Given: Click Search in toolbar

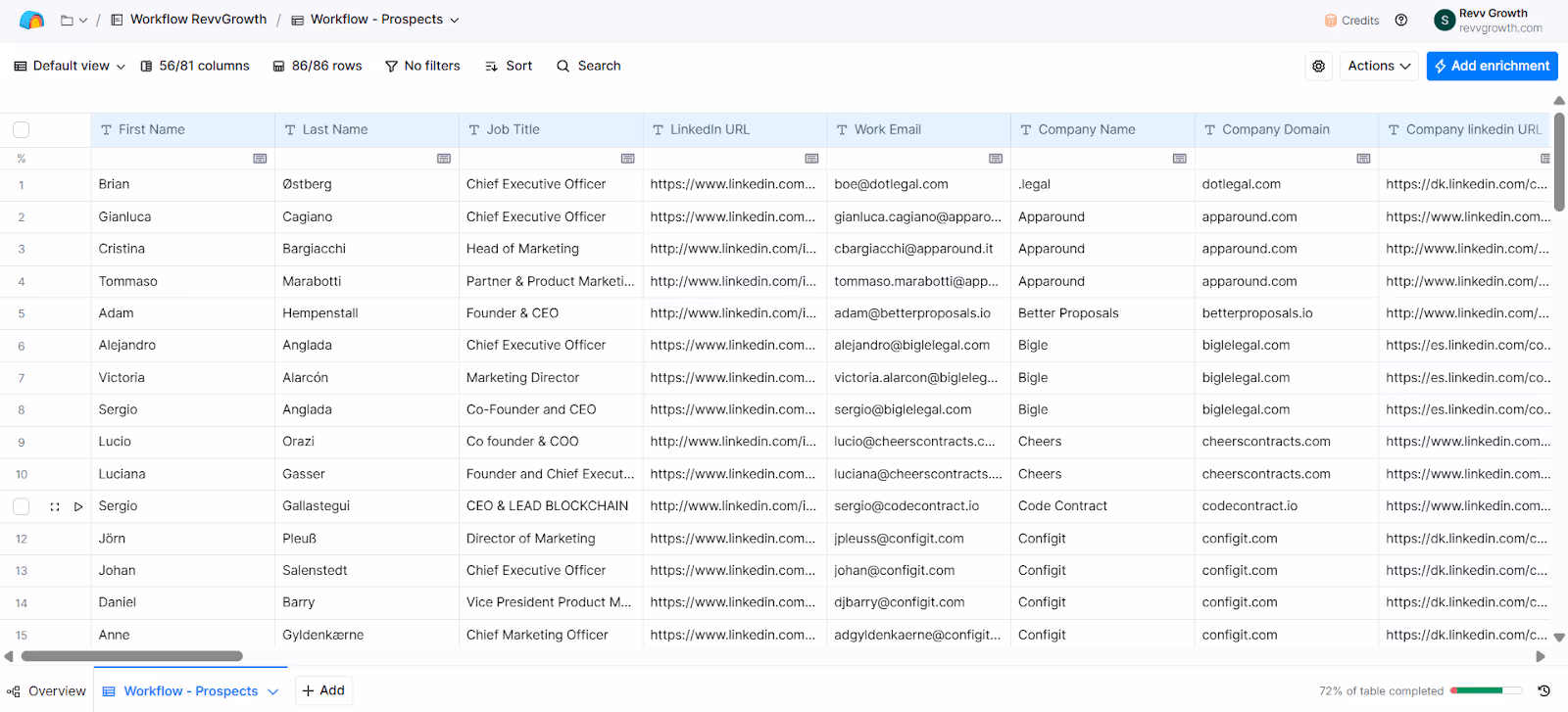Looking at the screenshot, I should [x=589, y=66].
